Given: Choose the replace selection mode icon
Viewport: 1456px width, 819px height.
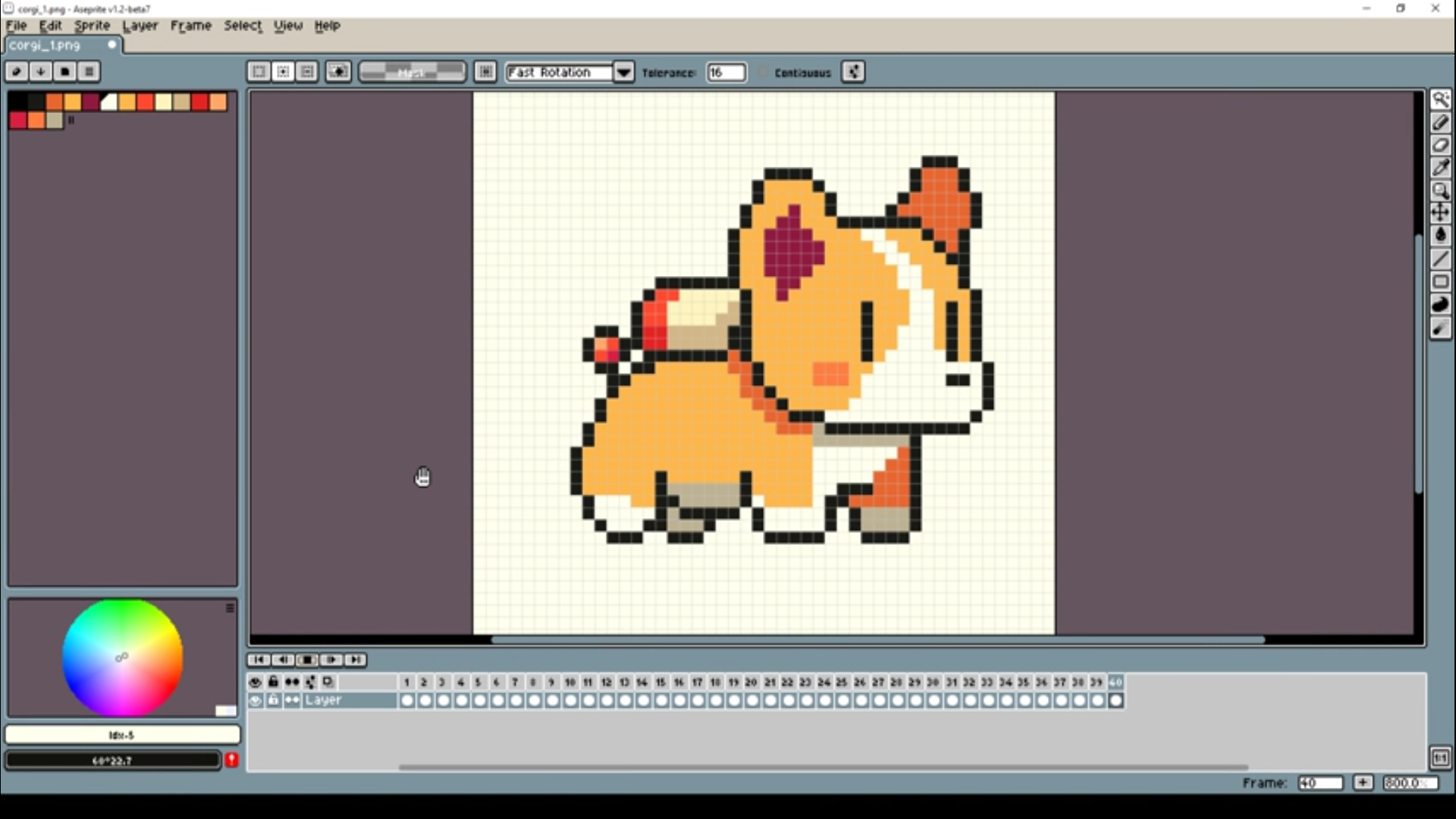Looking at the screenshot, I should pyautogui.click(x=259, y=71).
